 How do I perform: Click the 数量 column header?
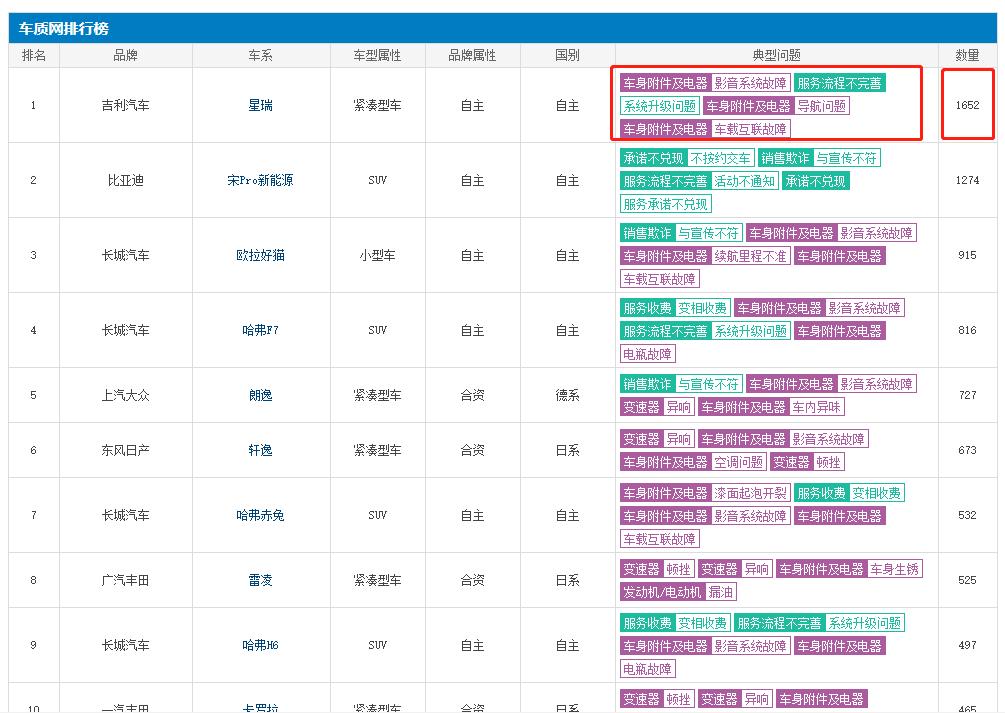967,55
